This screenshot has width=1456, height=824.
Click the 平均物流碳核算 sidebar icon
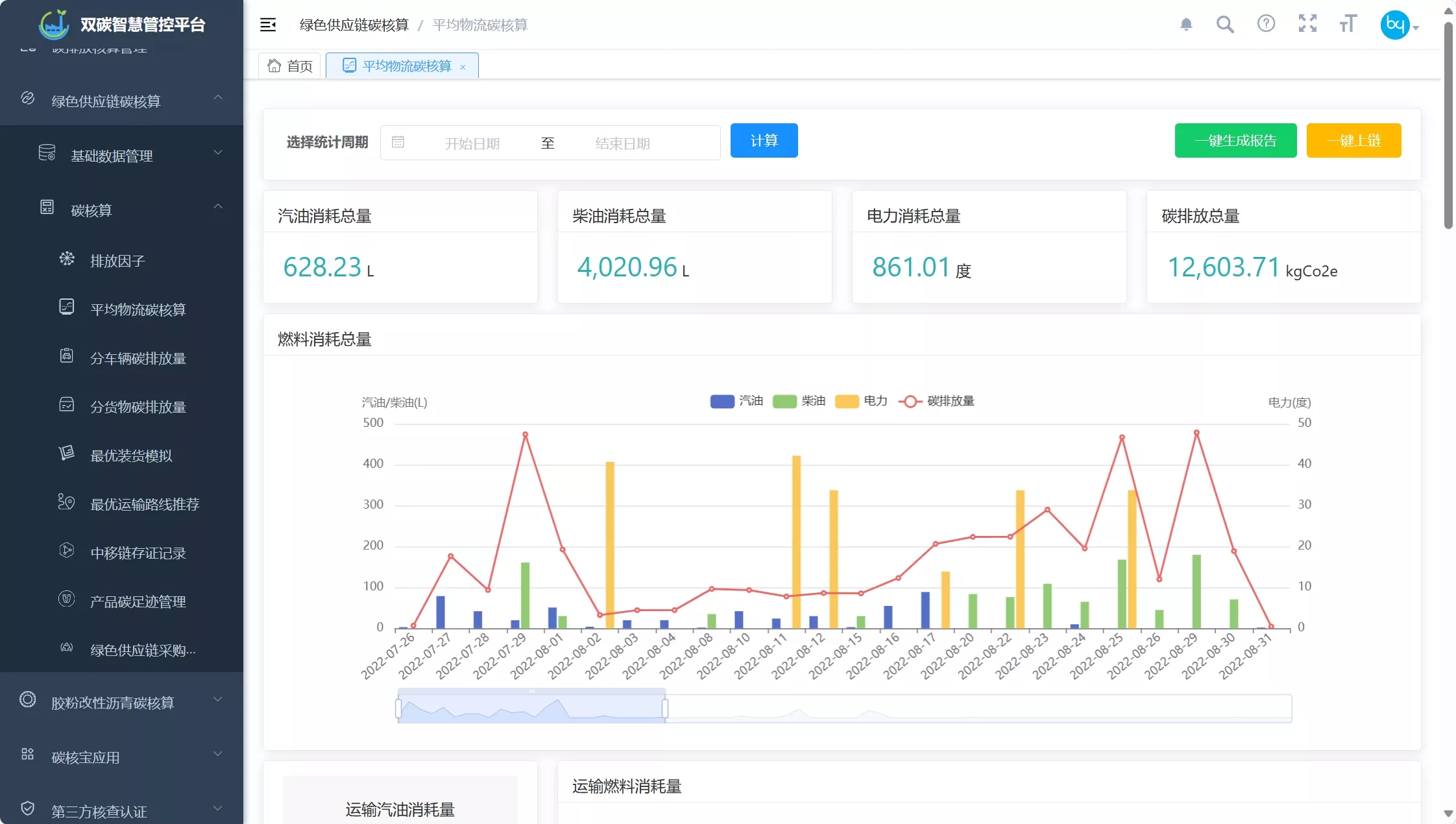tap(67, 307)
